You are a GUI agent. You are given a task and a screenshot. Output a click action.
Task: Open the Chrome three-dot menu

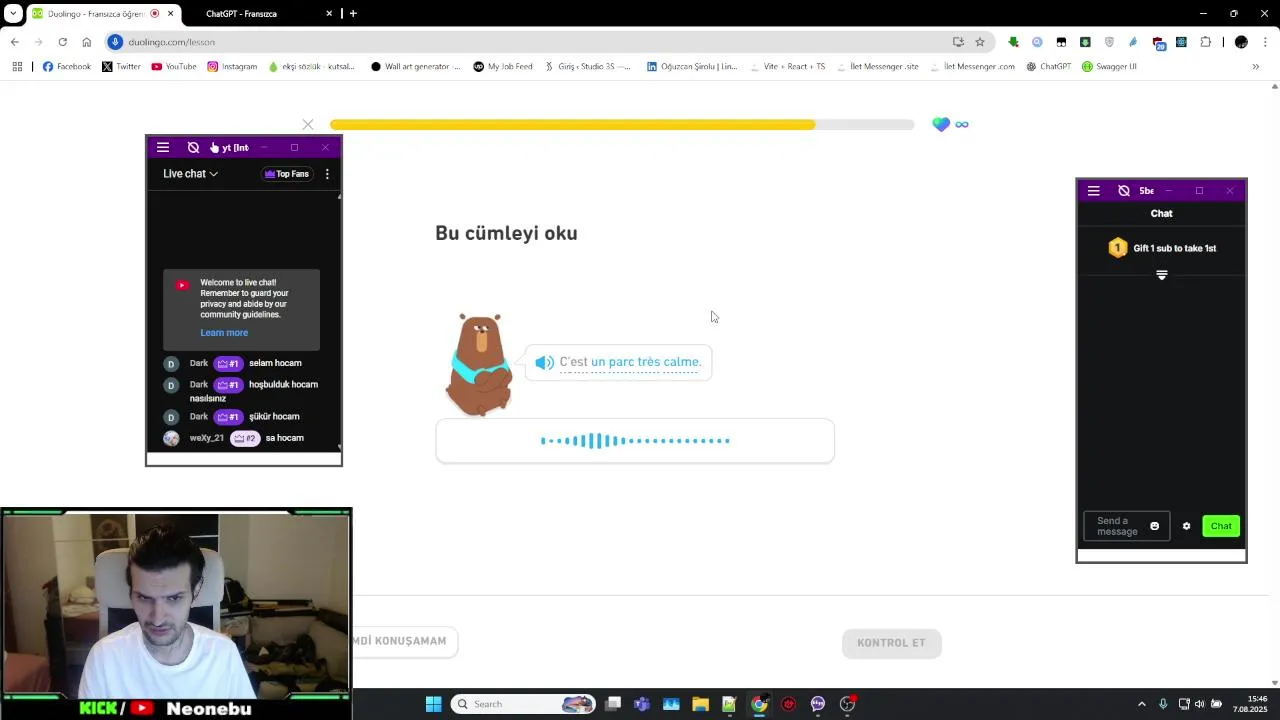click(1265, 42)
